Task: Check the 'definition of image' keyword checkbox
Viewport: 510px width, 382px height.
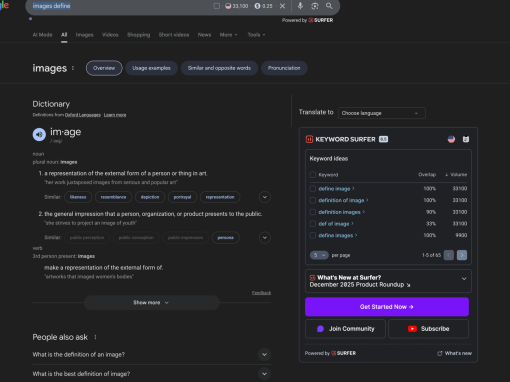Action: pyautogui.click(x=313, y=200)
